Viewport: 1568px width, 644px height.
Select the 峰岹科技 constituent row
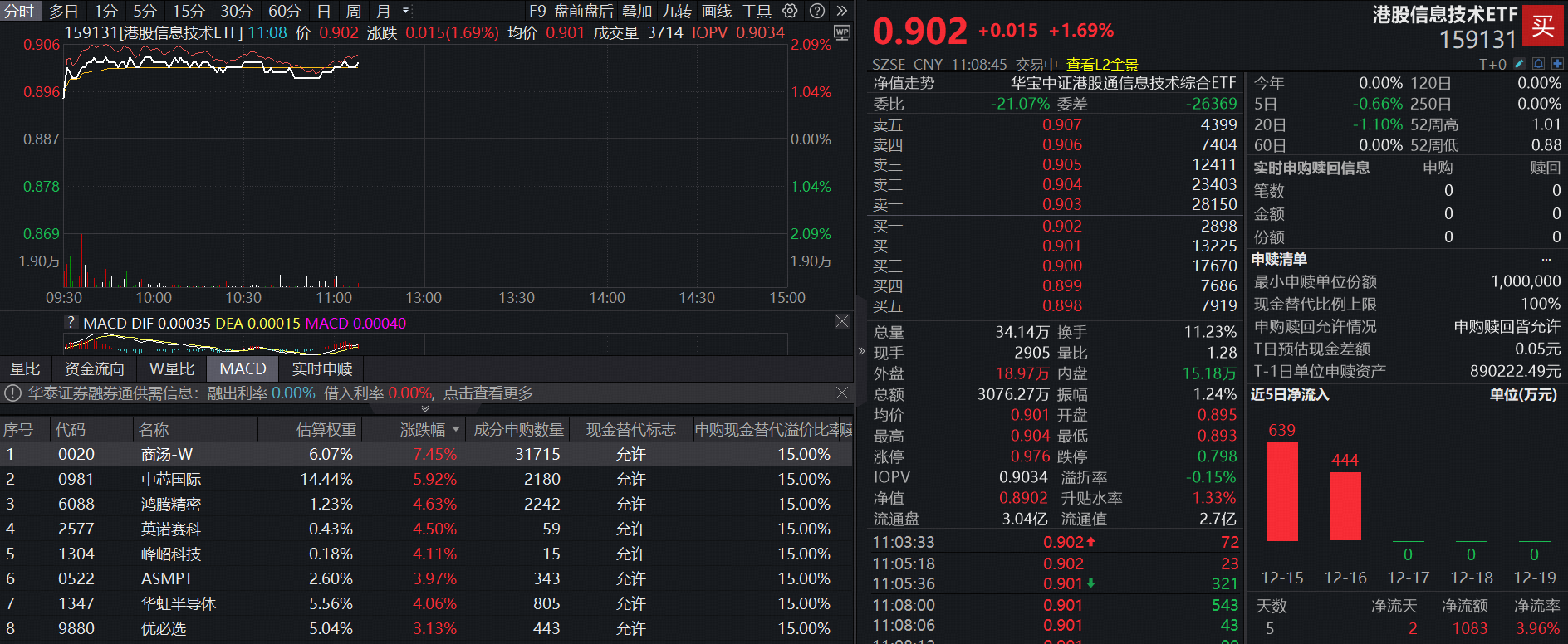pos(426,554)
